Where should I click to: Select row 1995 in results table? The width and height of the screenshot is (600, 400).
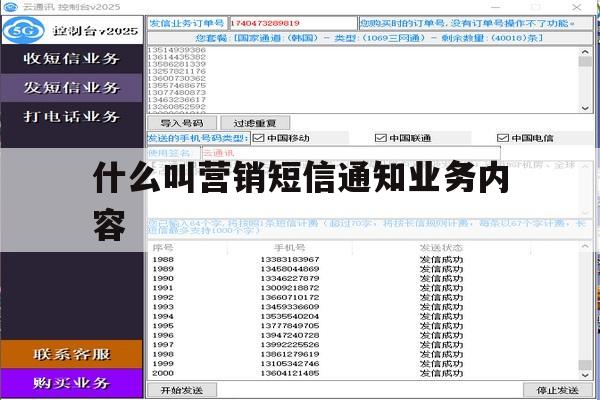364,326
